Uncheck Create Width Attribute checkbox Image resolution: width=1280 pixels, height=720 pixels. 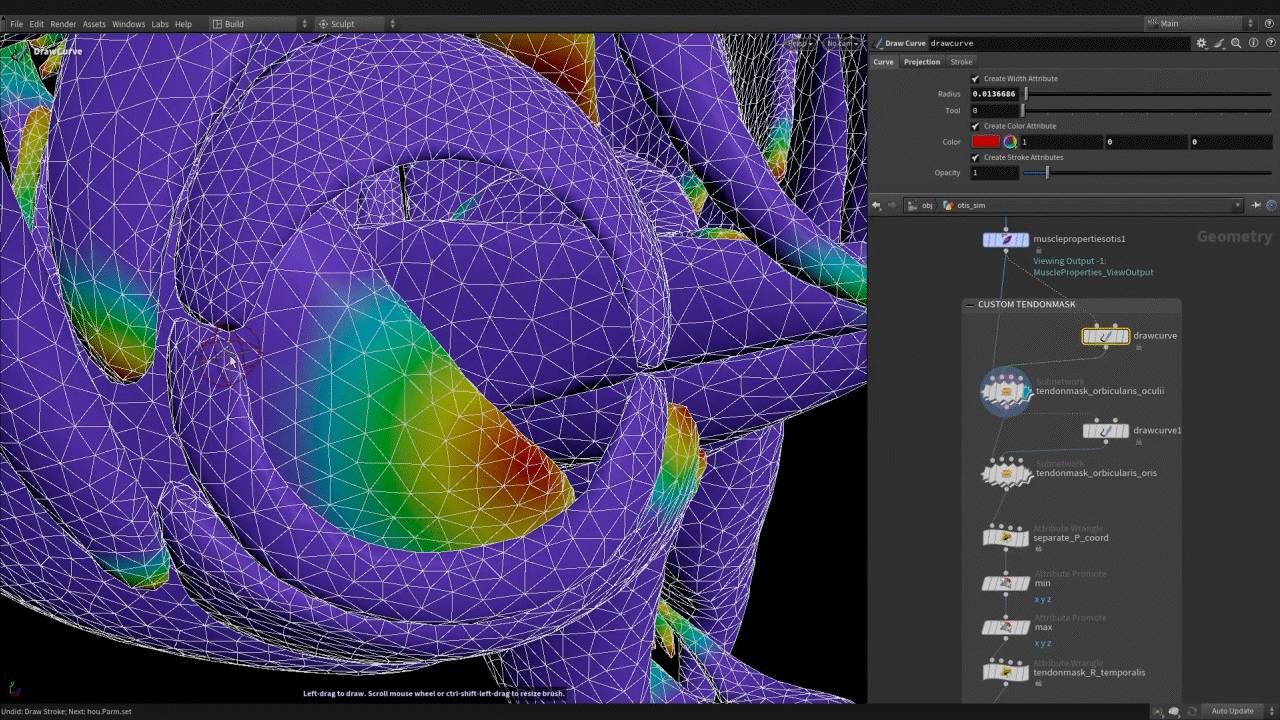click(976, 79)
